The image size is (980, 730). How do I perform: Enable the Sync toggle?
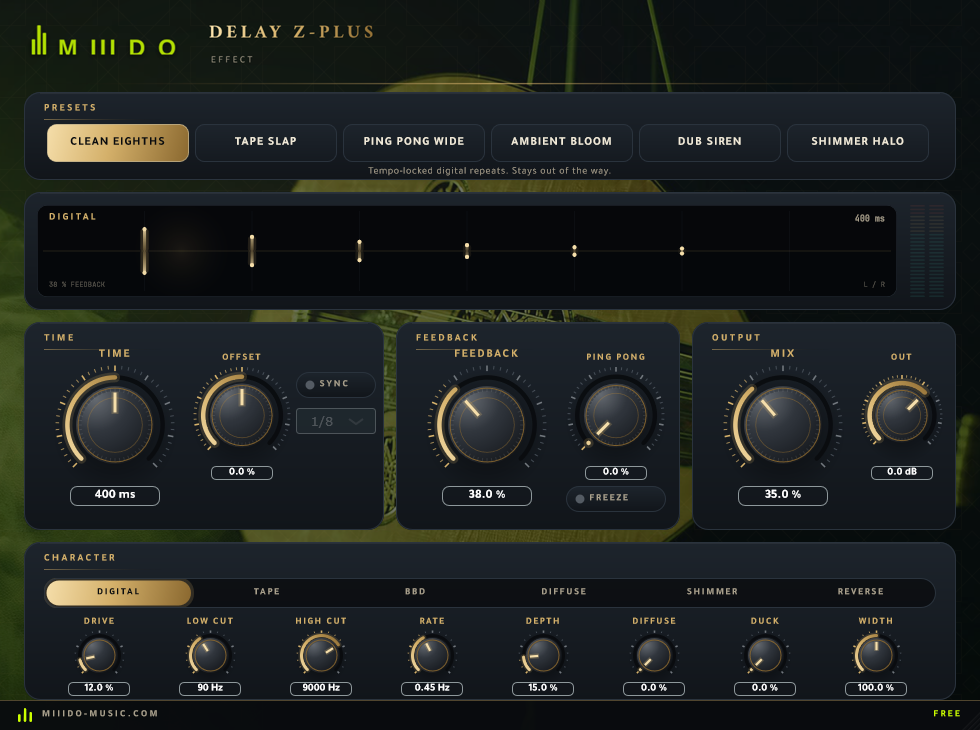click(x=336, y=384)
